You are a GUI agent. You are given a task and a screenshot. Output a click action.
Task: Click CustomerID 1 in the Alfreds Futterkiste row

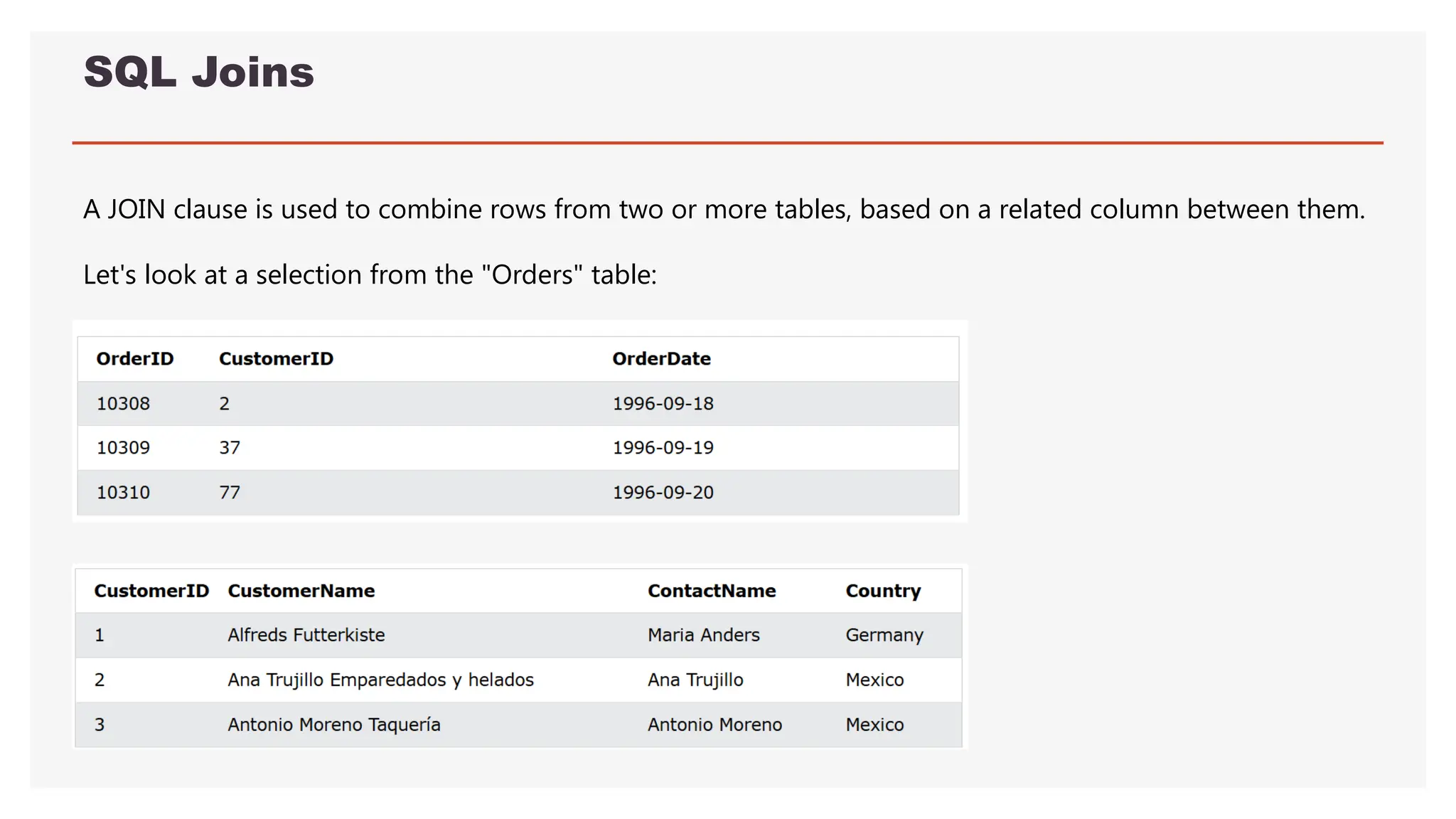point(100,635)
